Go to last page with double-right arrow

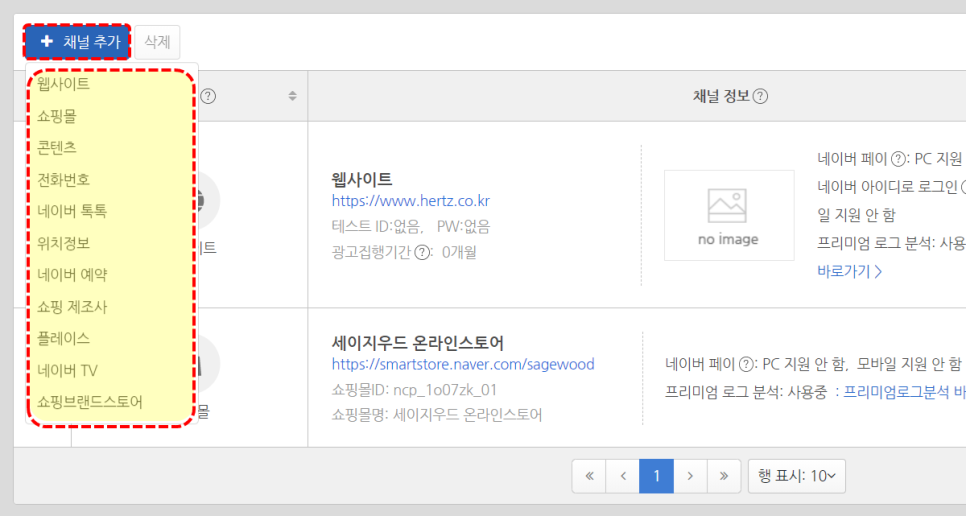[724, 476]
